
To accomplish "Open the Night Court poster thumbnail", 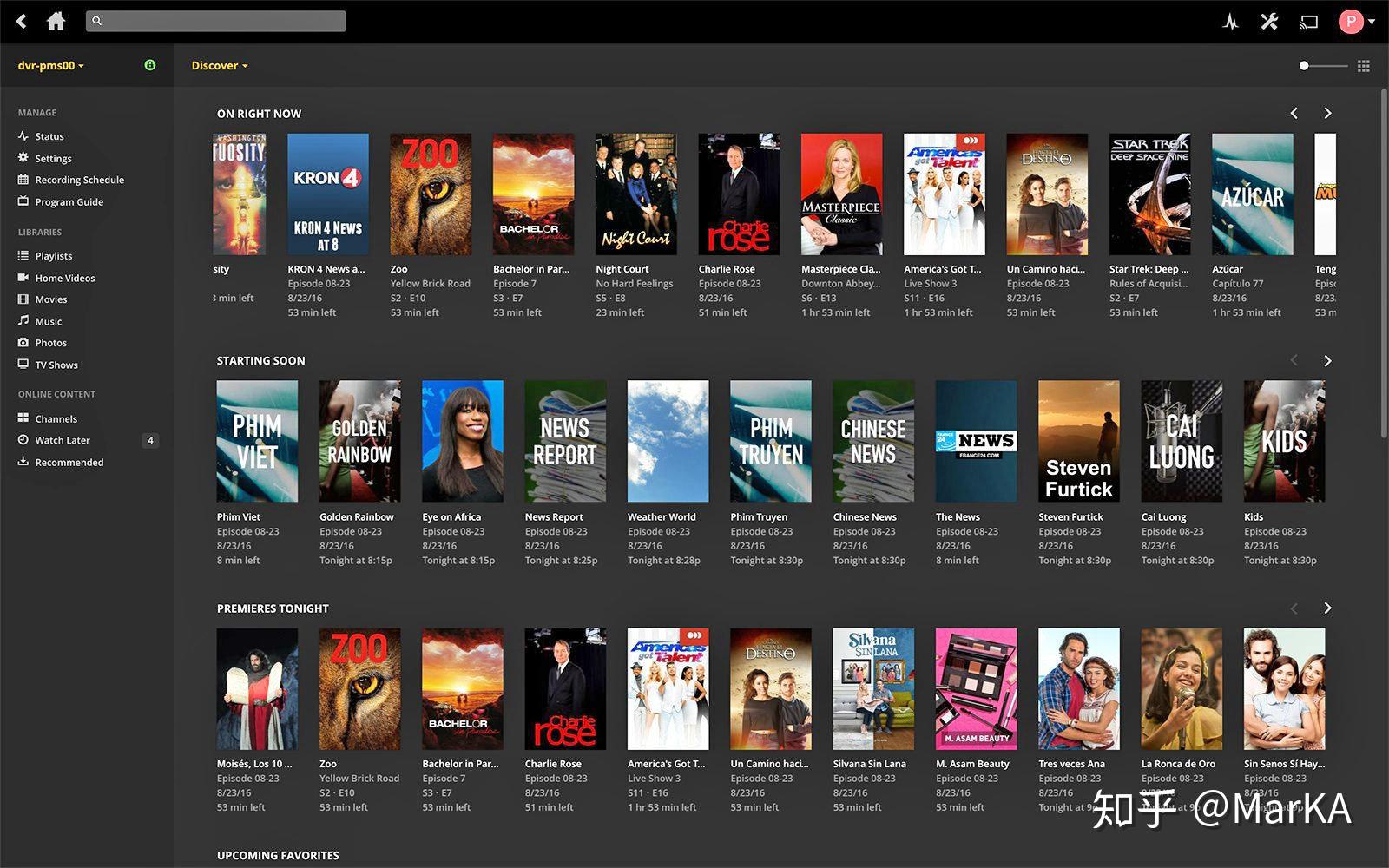I will [636, 194].
